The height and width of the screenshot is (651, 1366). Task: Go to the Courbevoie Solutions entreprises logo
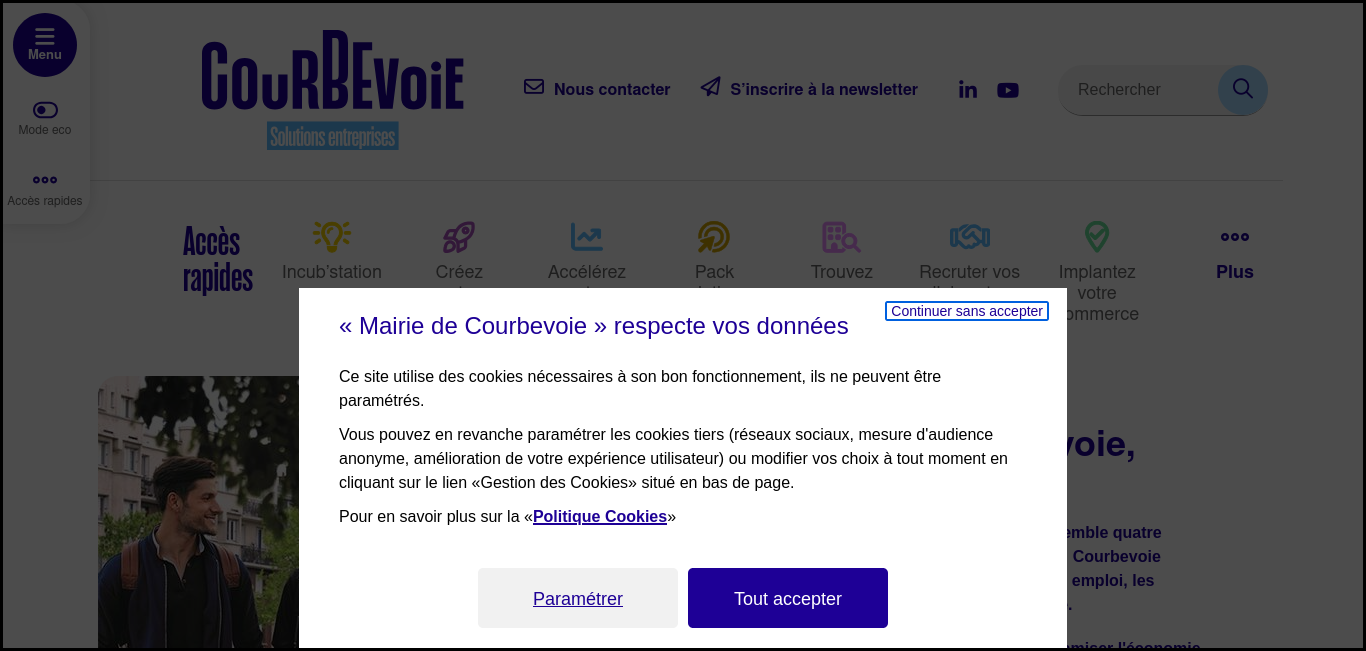pyautogui.click(x=332, y=90)
